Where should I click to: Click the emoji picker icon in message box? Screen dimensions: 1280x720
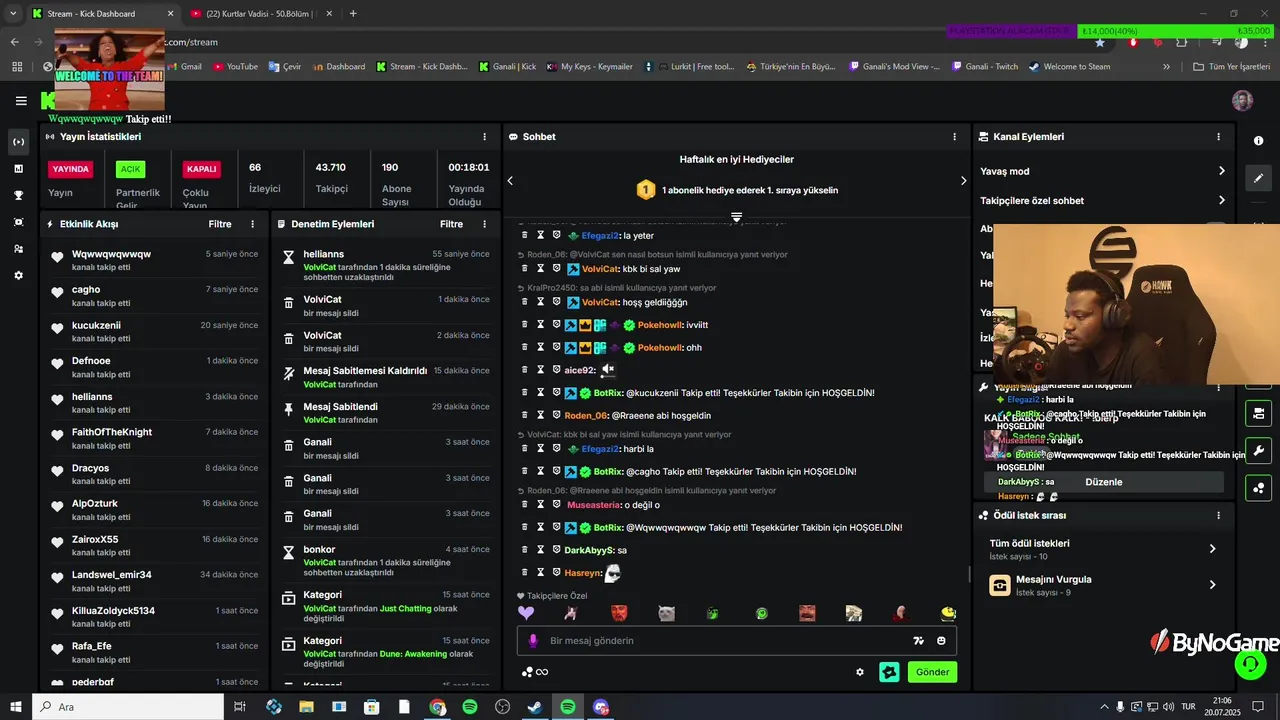(x=941, y=641)
